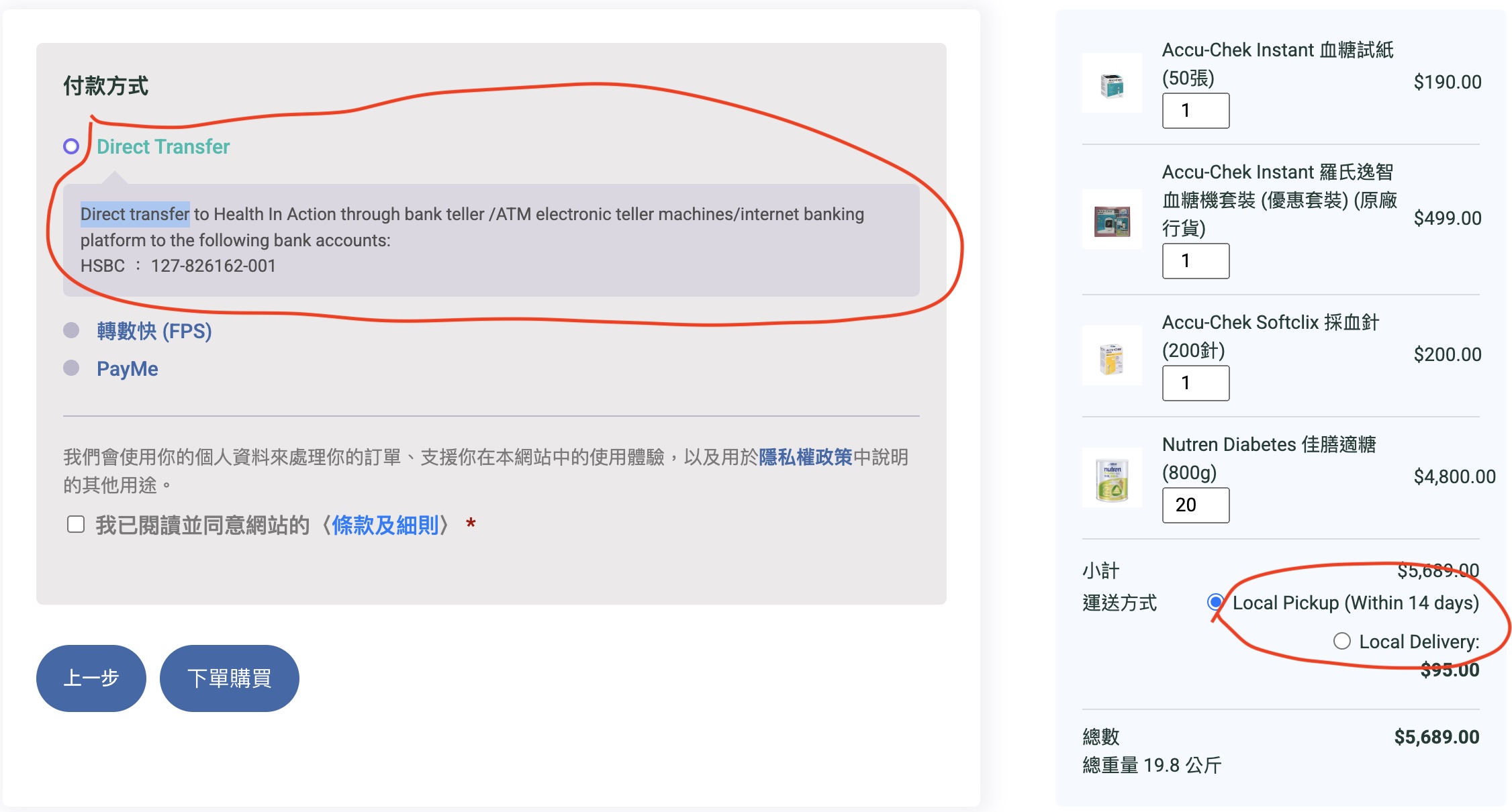The width and height of the screenshot is (1512, 812).
Task: Click the Accu-Chek Softclix lancets thumbnail
Action: click(x=1112, y=356)
